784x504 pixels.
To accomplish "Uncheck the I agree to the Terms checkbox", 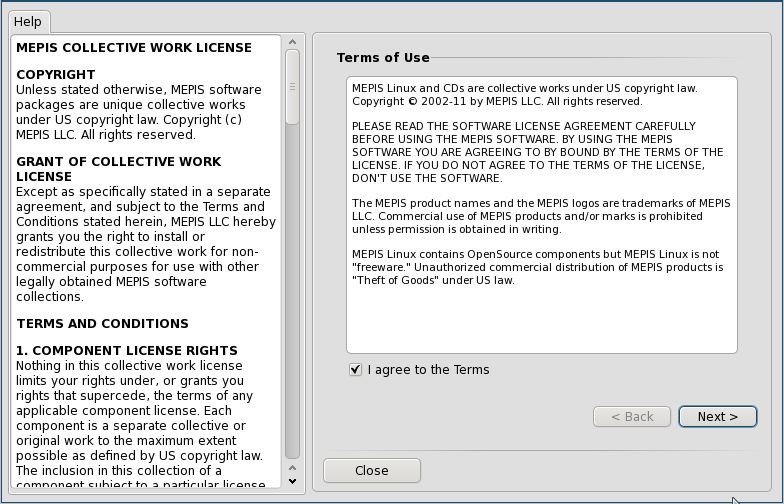I will point(355,370).
